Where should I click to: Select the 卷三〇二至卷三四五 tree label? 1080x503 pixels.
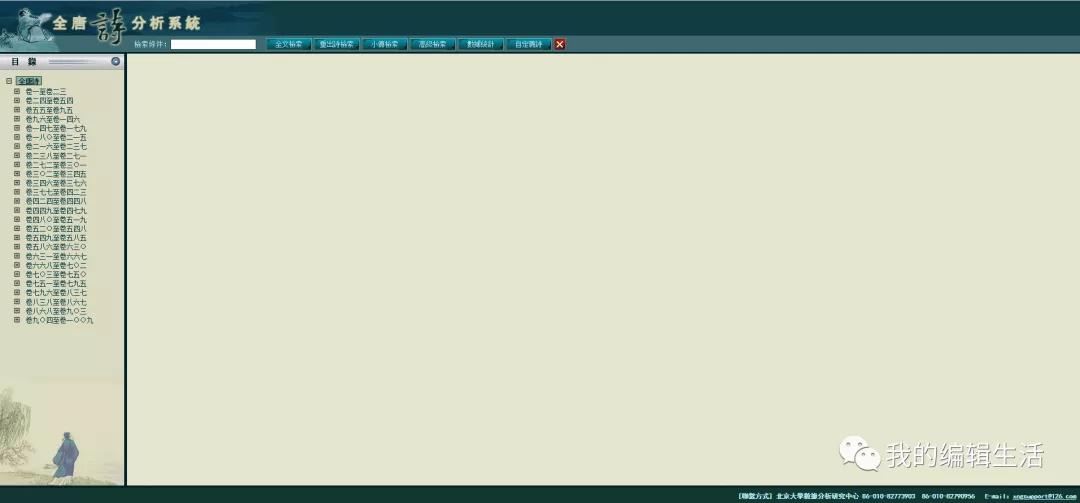[56, 174]
